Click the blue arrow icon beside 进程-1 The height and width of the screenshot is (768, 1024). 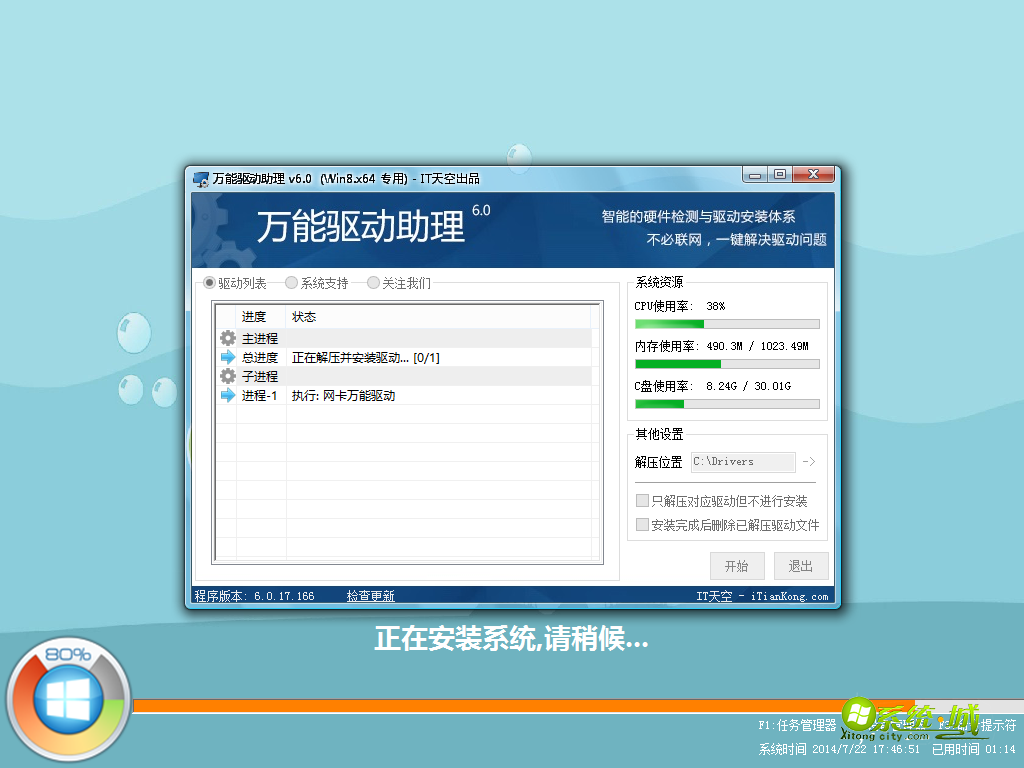tap(228, 395)
